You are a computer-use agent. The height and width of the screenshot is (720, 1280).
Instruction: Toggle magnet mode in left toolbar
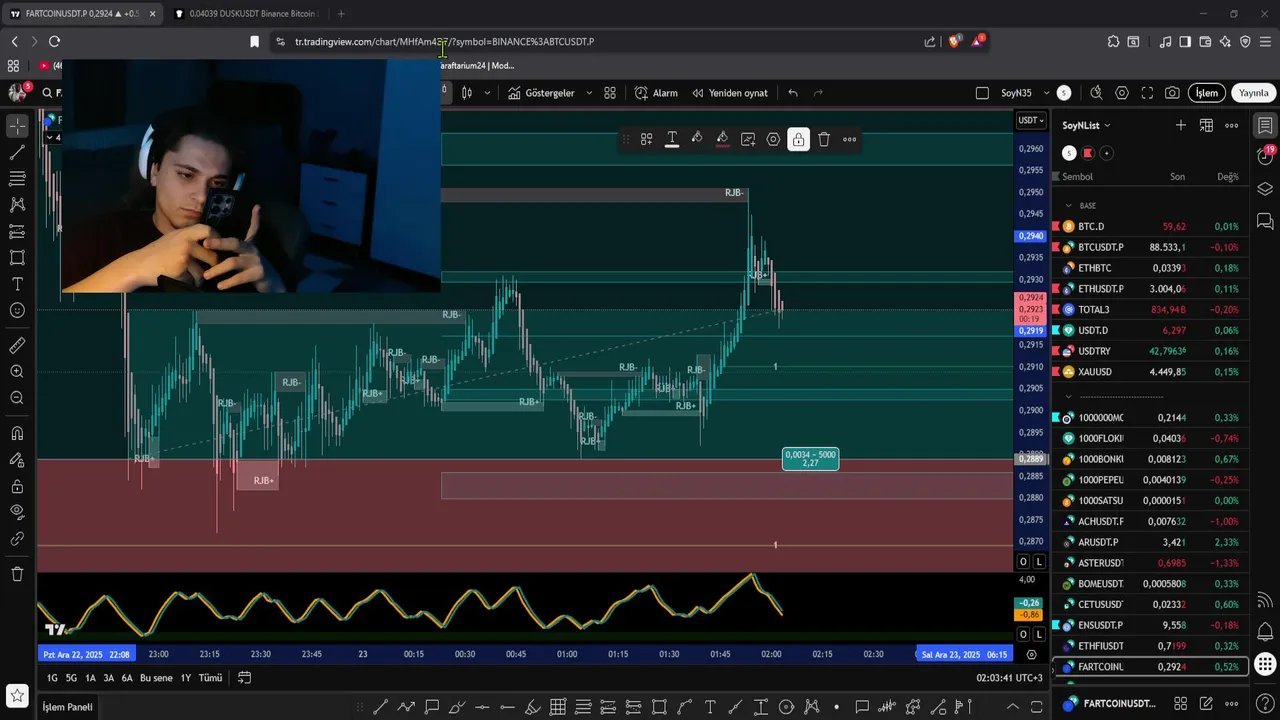pos(17,433)
